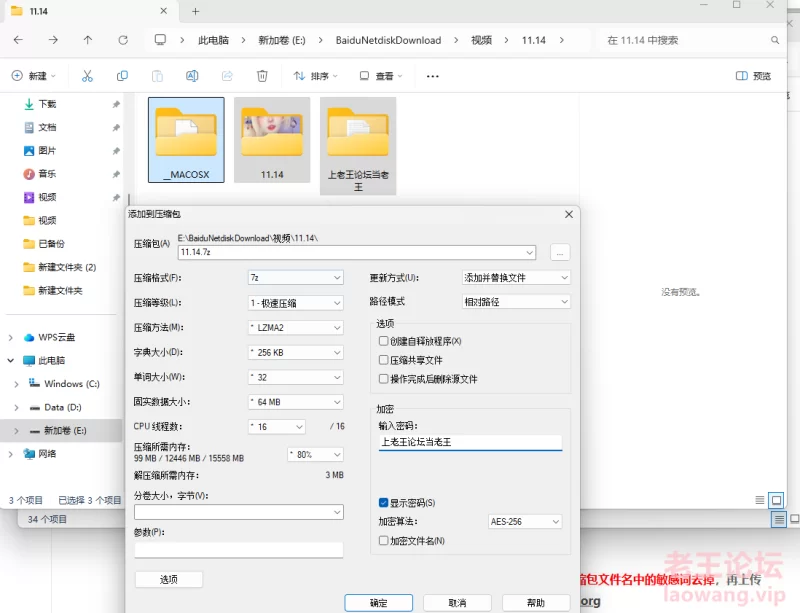This screenshot has height=613, width=800.
Task: Switch to details list view icon
Action: point(760,500)
